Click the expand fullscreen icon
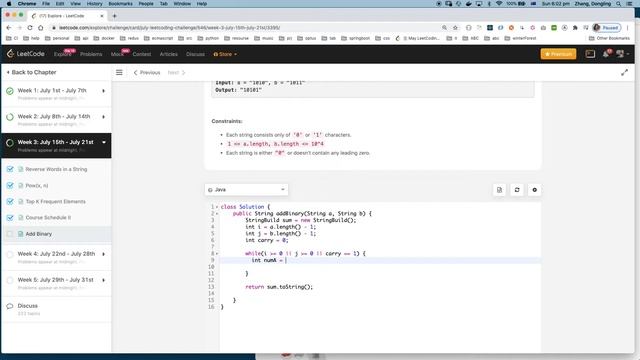Screen dimensions: 640x360 click(624, 73)
